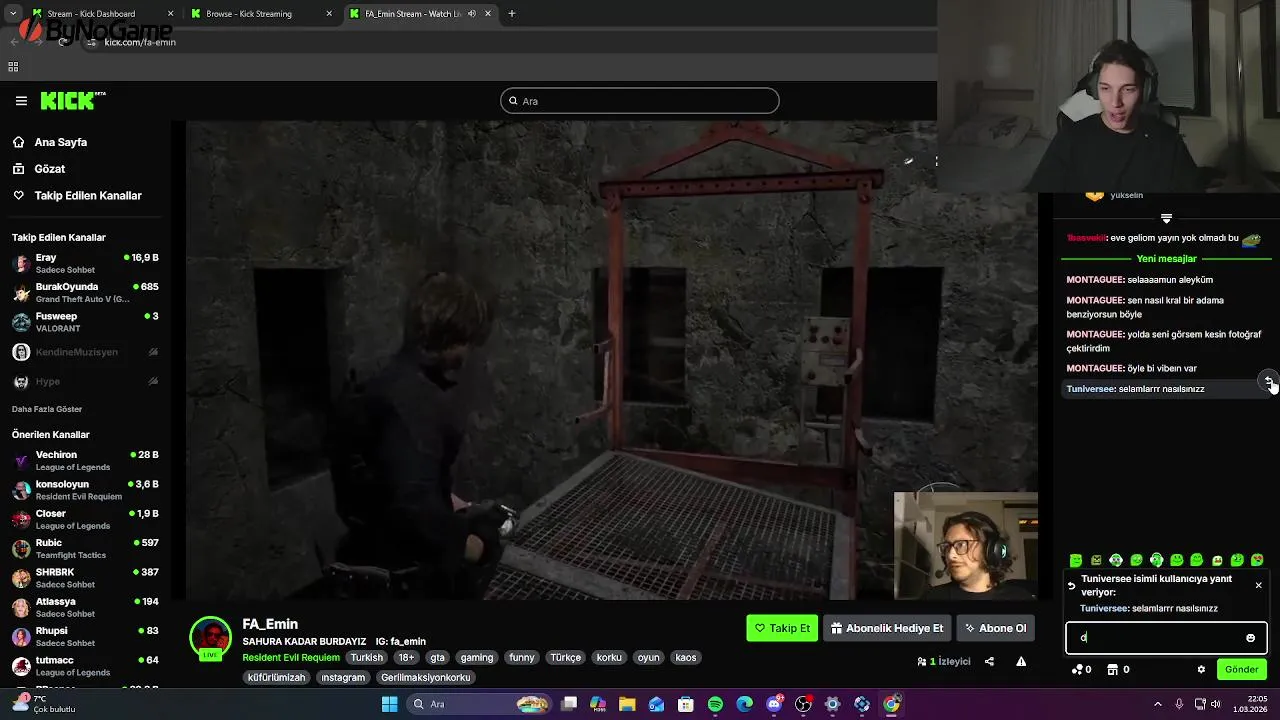This screenshot has height=720, width=1280.
Task: Click the Resident Evil Requiem category link
Action: [291, 657]
